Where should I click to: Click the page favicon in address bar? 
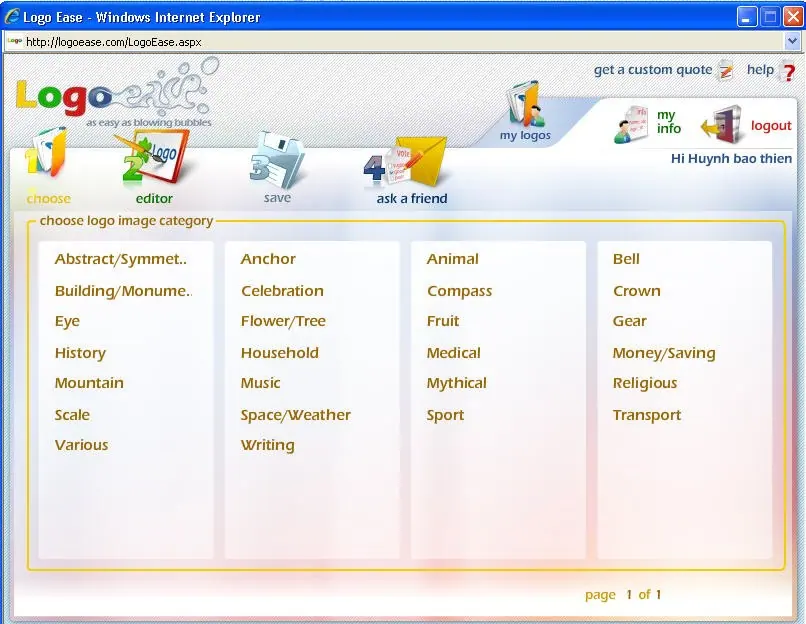tap(14, 41)
